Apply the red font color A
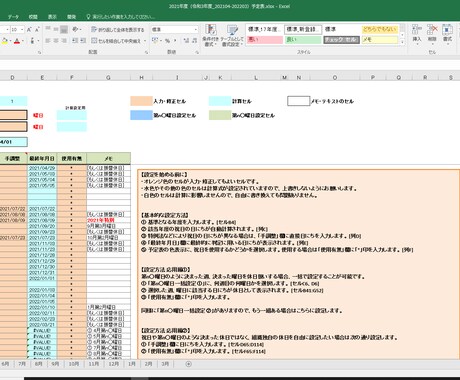 click(17, 41)
